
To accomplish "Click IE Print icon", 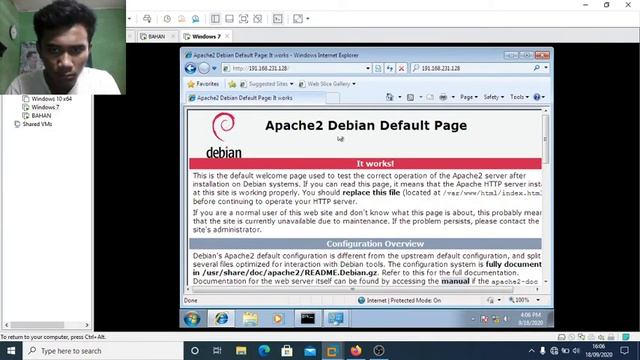I will [443, 97].
